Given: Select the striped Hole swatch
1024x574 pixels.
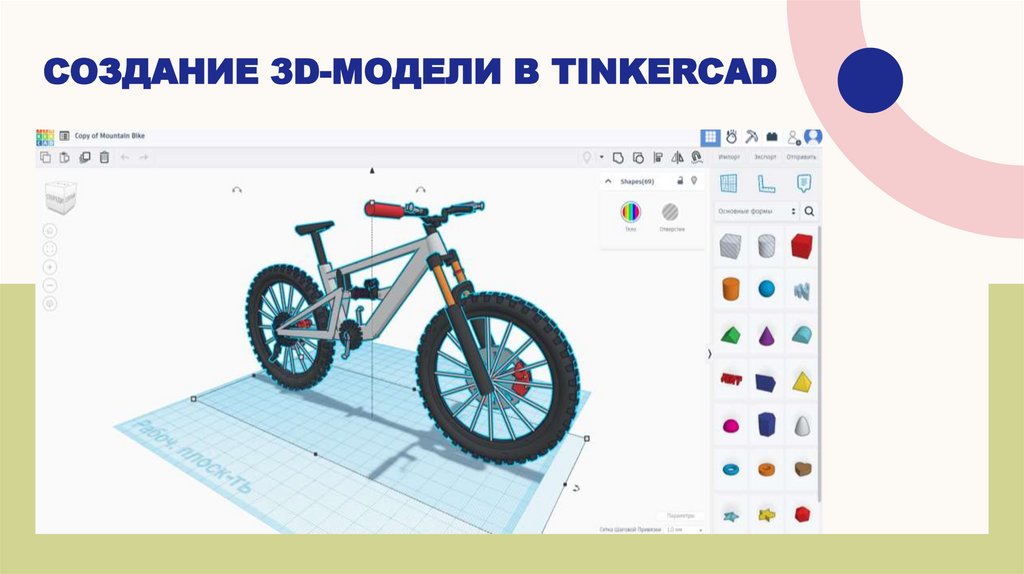Looking at the screenshot, I should [670, 212].
